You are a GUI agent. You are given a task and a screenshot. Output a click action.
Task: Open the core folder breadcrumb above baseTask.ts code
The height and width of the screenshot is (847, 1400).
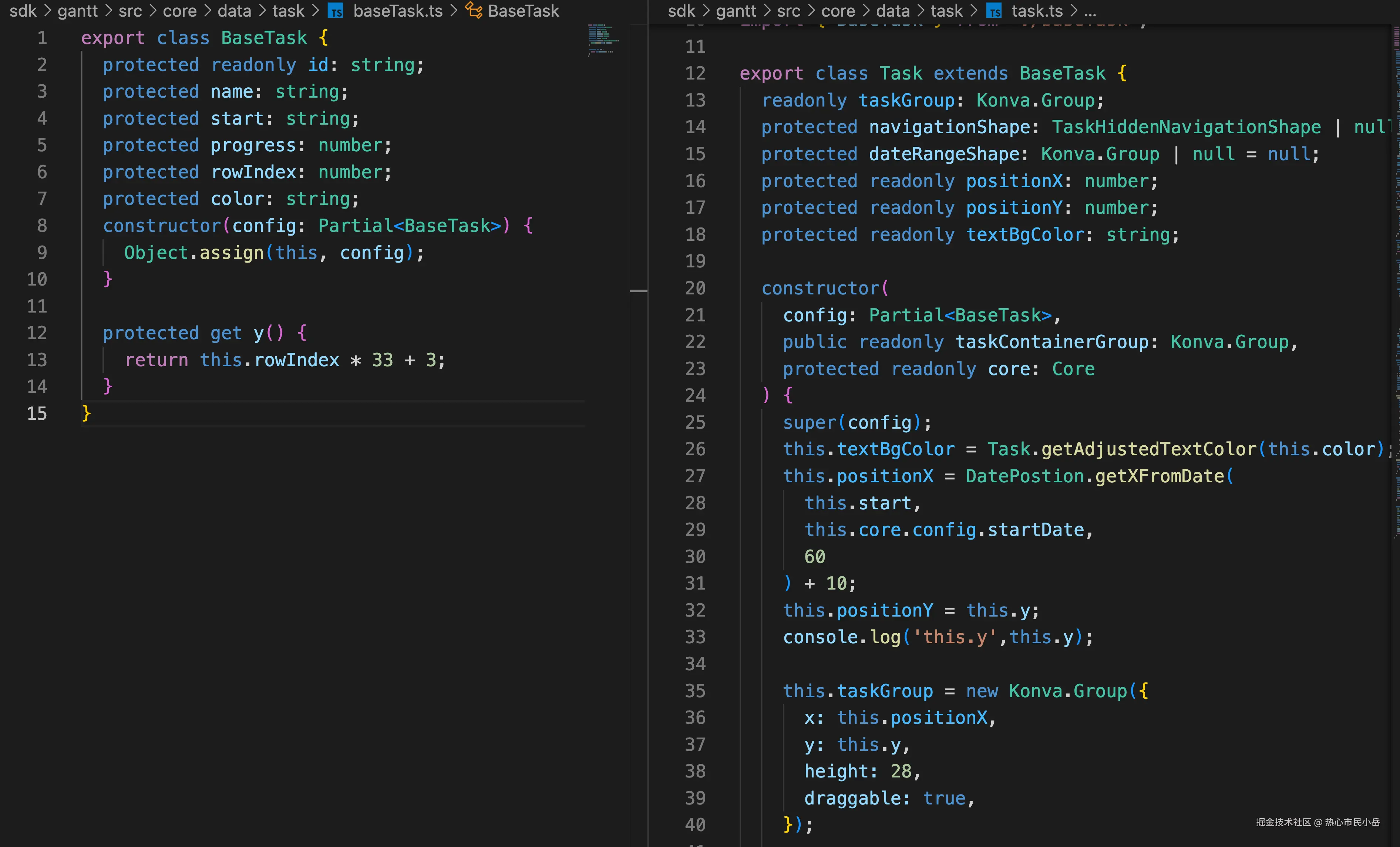(x=179, y=11)
